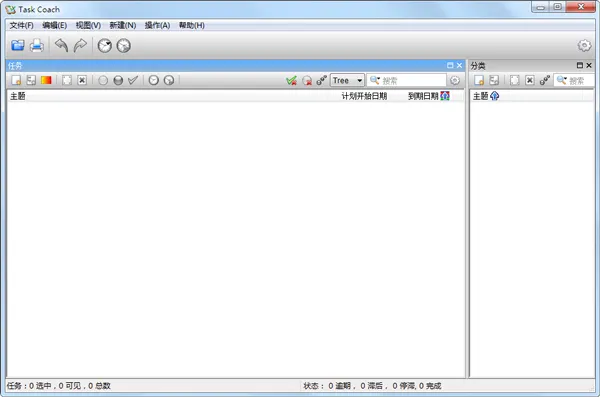Click the edit task icon in 任务 toolbar
This screenshot has width=600, height=397.
click(x=67, y=80)
